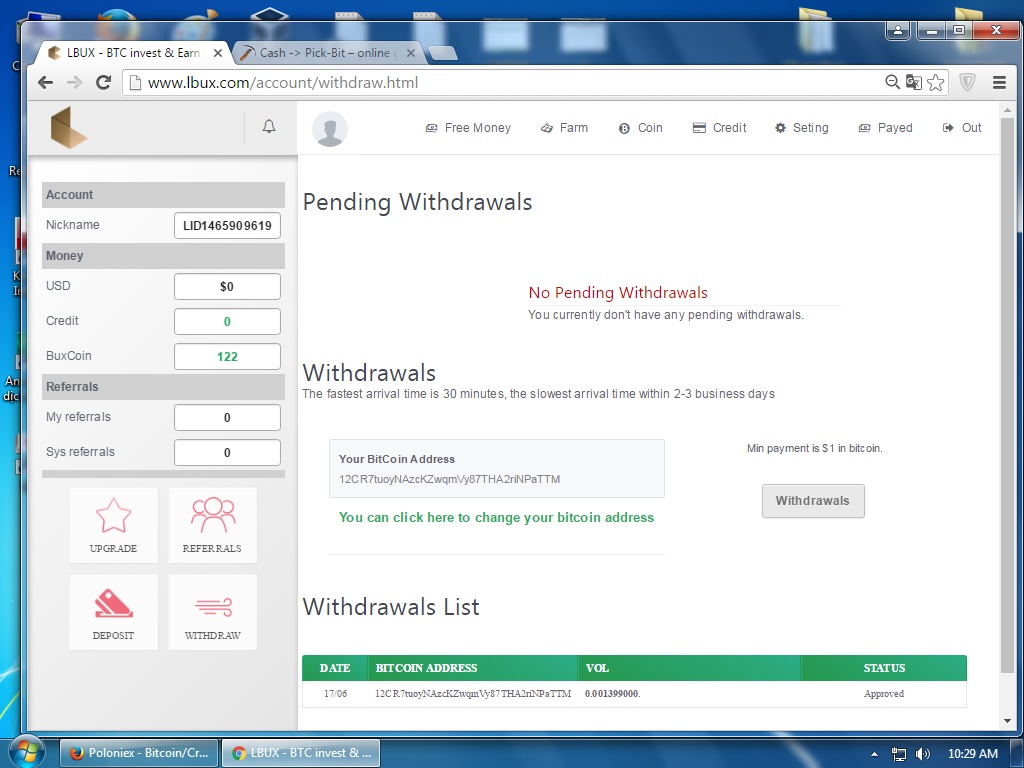This screenshot has width=1024, height=768.
Task: Click the shield extension icon
Action: coord(967,82)
